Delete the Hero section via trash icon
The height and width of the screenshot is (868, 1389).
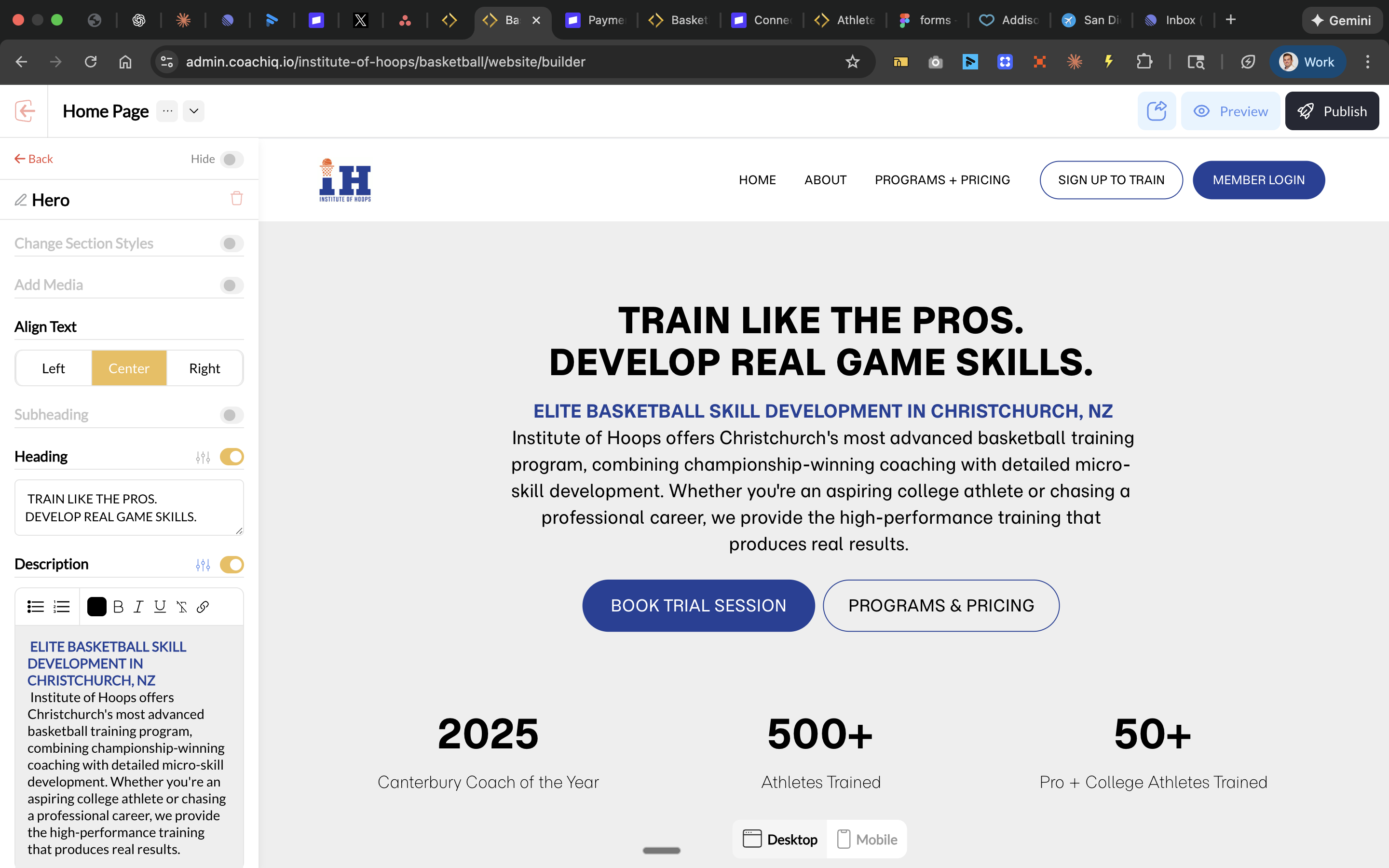click(236, 198)
